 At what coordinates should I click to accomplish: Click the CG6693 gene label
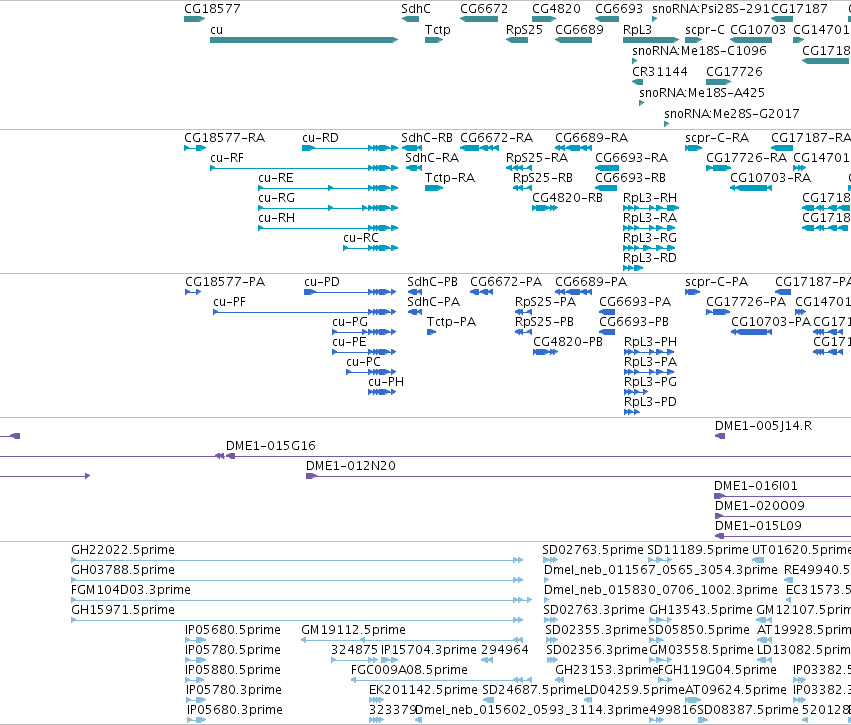[x=619, y=9]
